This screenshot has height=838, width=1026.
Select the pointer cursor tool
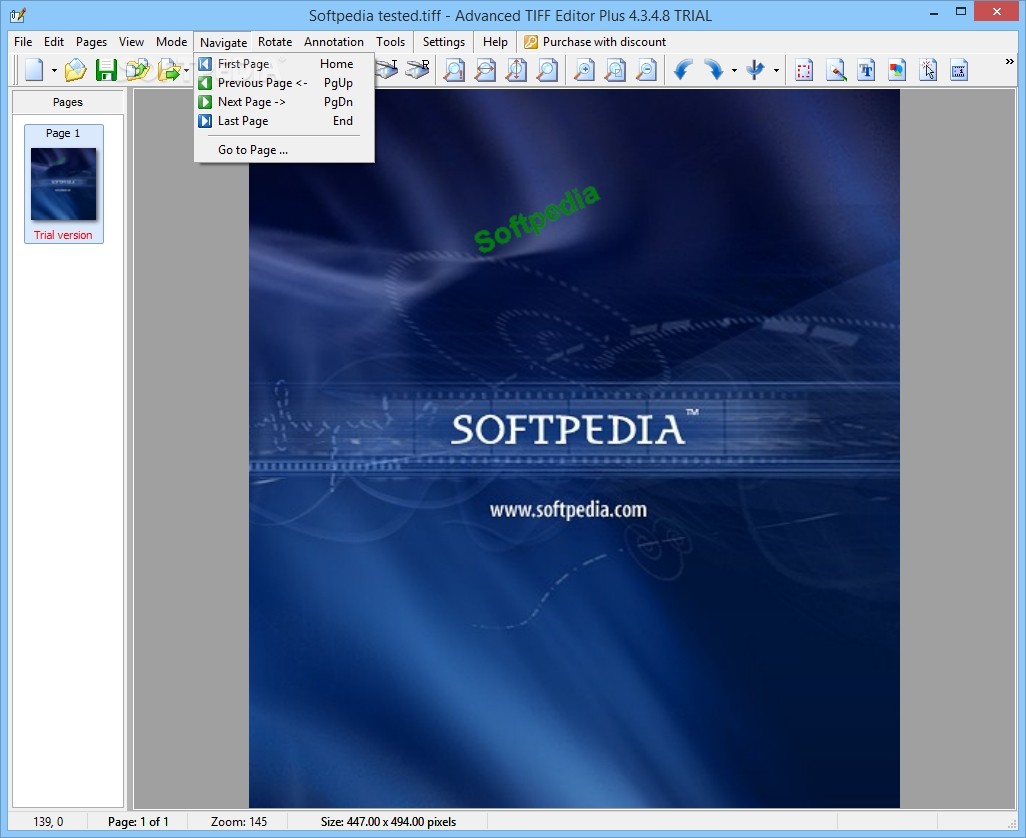(x=928, y=69)
